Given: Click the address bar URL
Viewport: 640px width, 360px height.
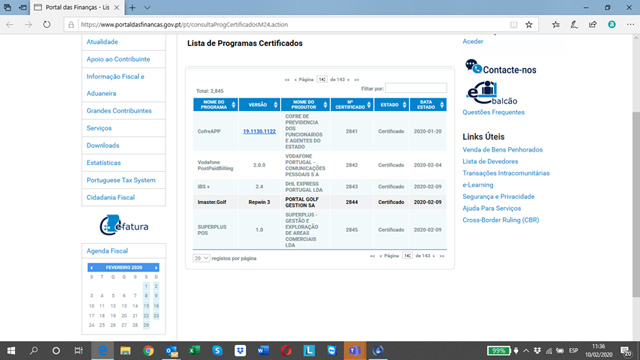Looking at the screenshot, I should 184,24.
